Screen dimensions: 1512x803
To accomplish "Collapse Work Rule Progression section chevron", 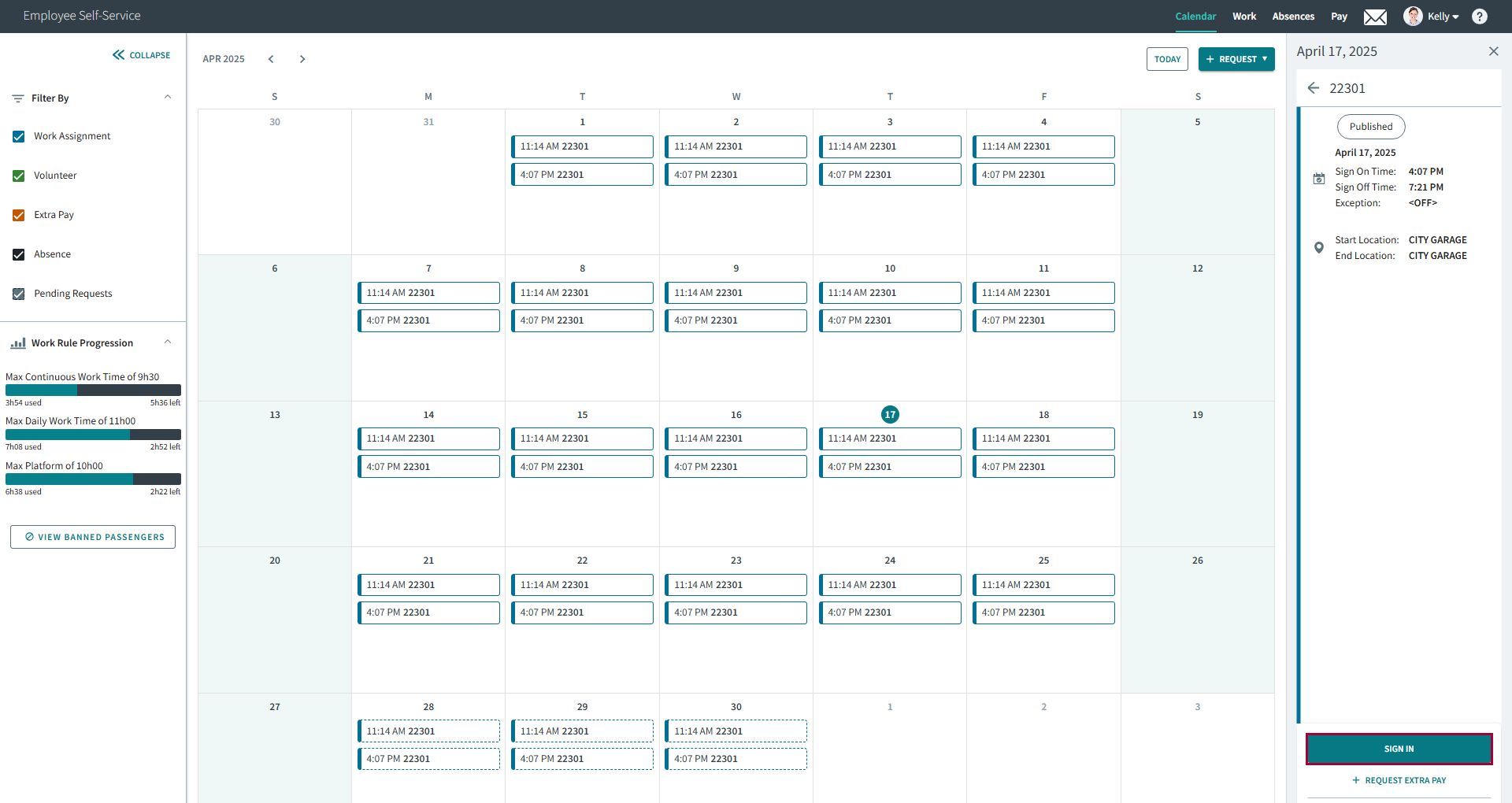I will pos(168,342).
